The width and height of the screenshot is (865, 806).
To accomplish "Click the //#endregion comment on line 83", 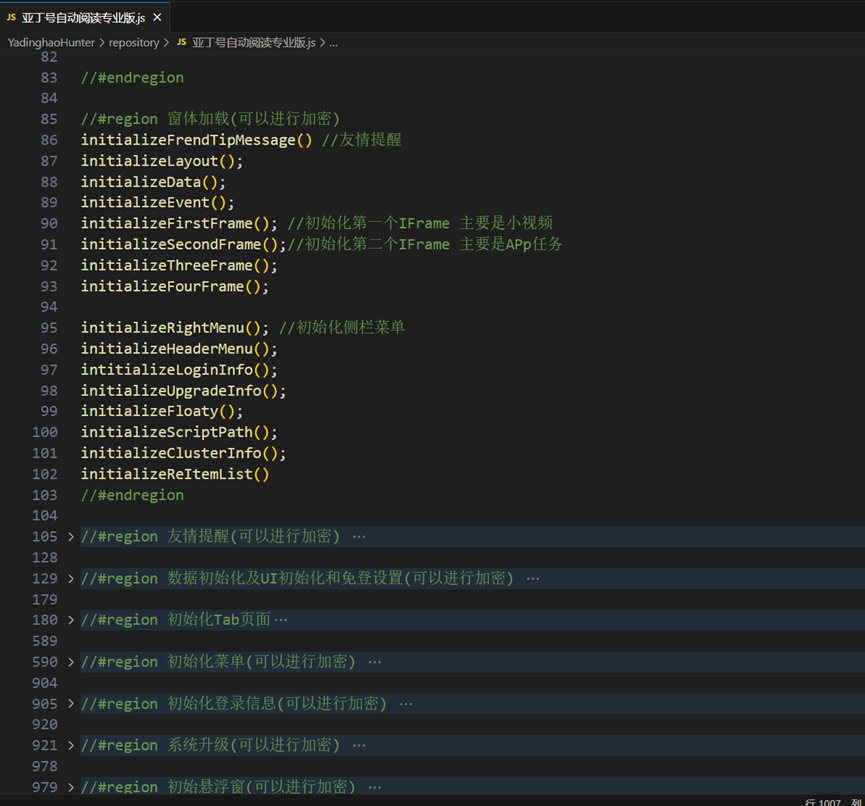I will tap(132, 78).
